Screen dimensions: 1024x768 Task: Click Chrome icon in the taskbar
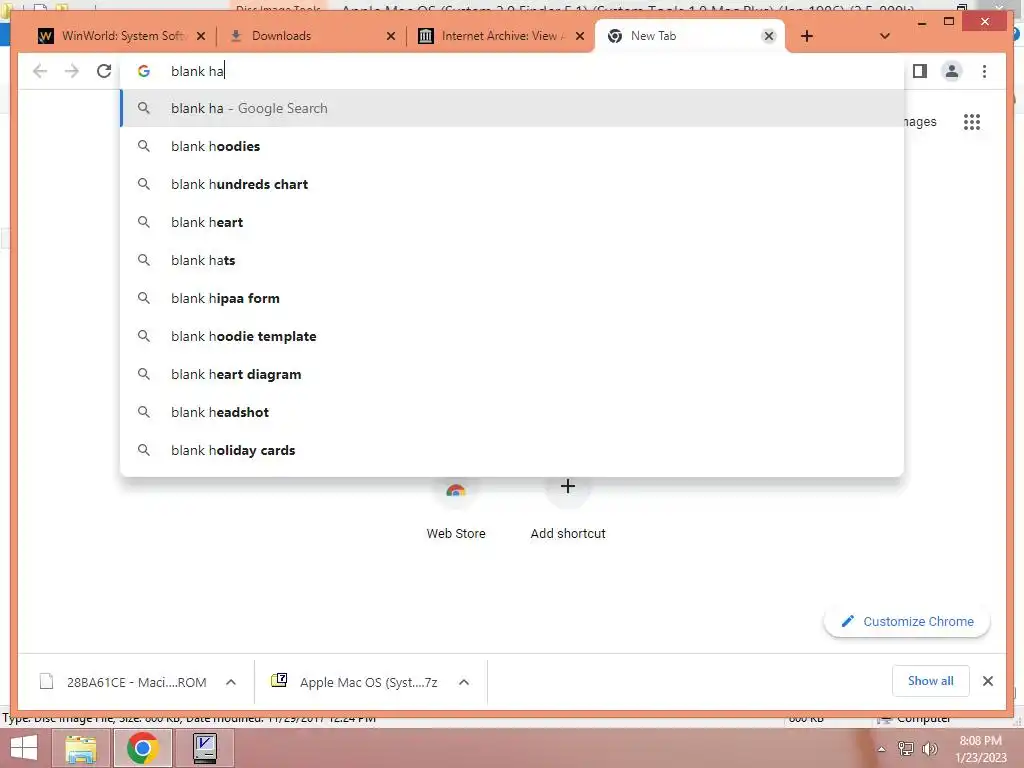pos(143,748)
